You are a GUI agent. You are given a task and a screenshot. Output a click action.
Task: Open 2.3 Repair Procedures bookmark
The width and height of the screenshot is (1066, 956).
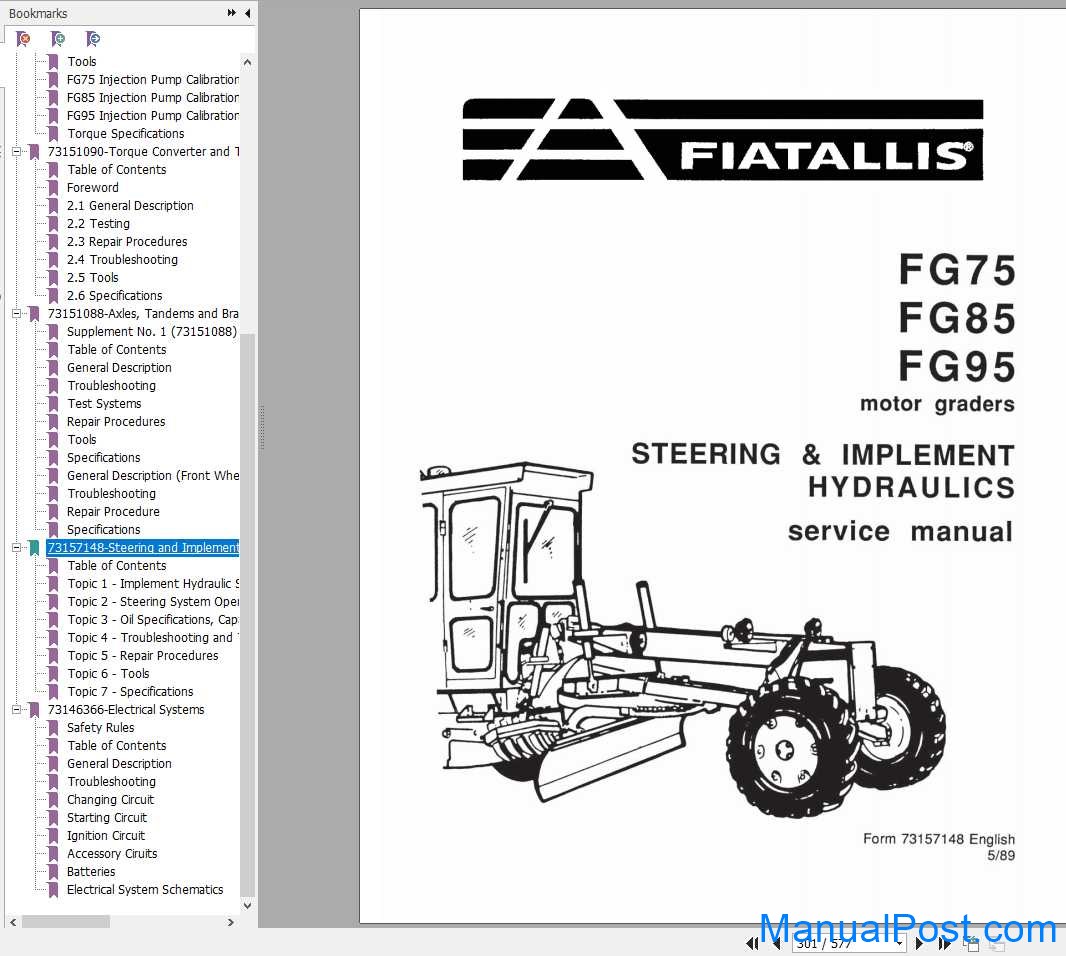click(127, 241)
